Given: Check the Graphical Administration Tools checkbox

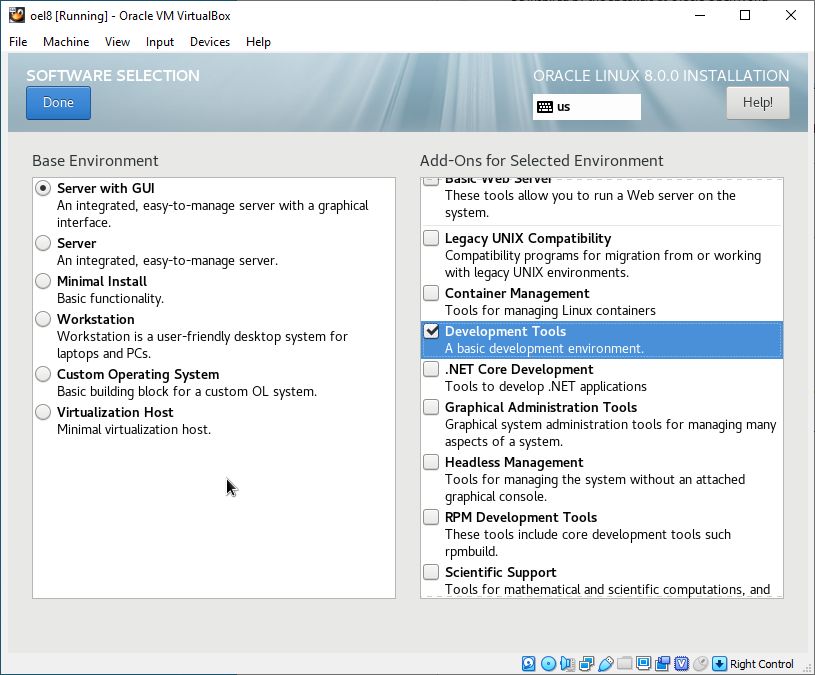Looking at the screenshot, I should pyautogui.click(x=431, y=407).
